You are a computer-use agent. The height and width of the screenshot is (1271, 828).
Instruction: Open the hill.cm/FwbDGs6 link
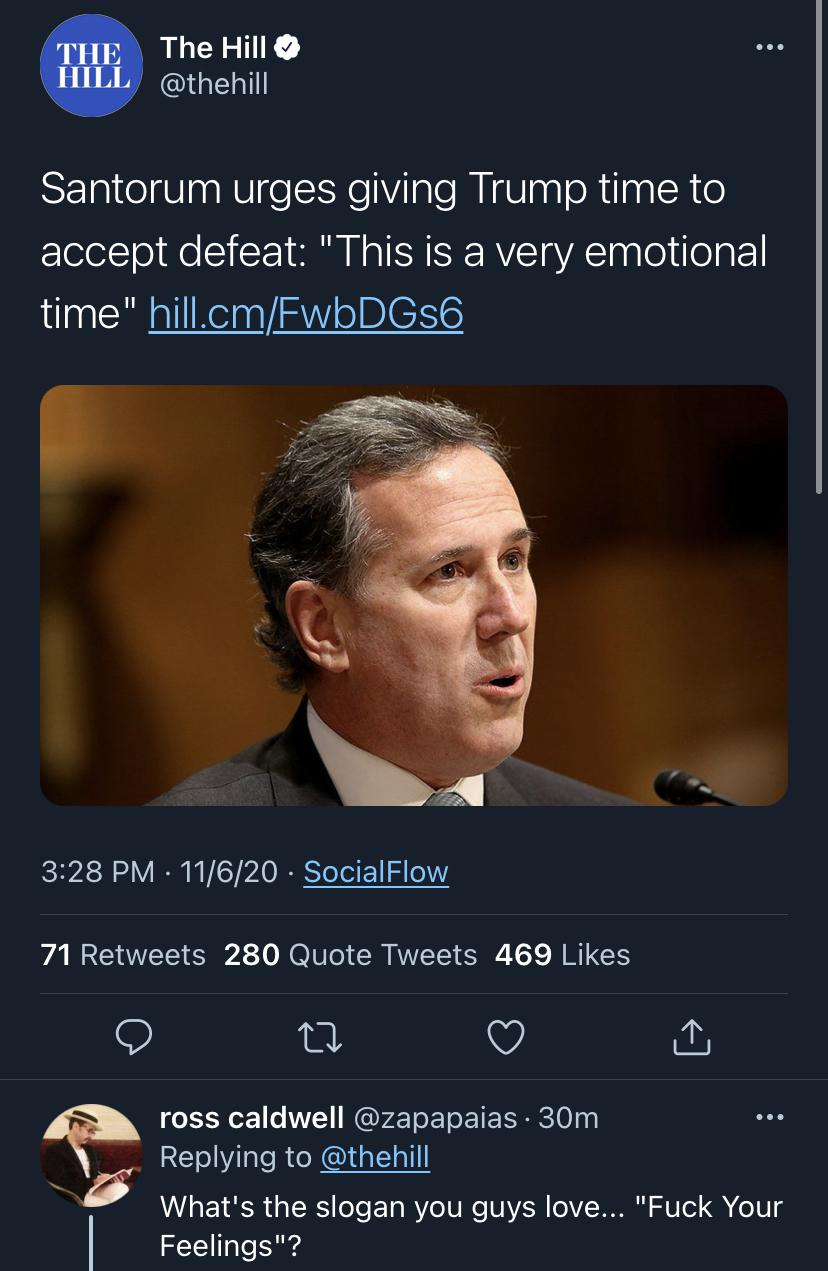[306, 313]
